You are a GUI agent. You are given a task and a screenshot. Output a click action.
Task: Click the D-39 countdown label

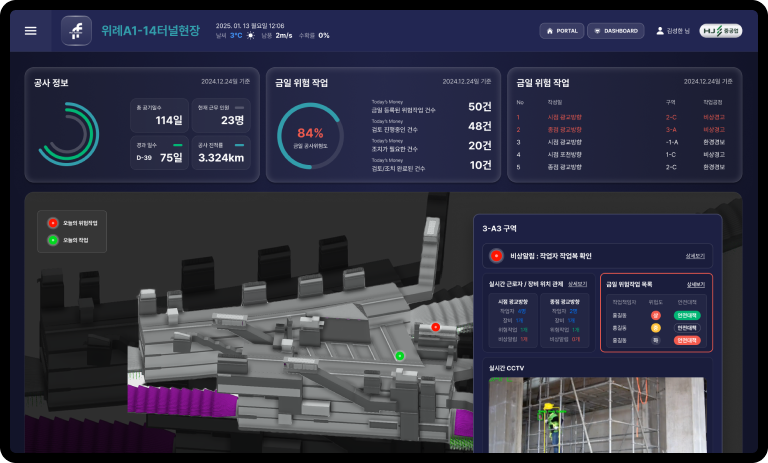coord(144,158)
